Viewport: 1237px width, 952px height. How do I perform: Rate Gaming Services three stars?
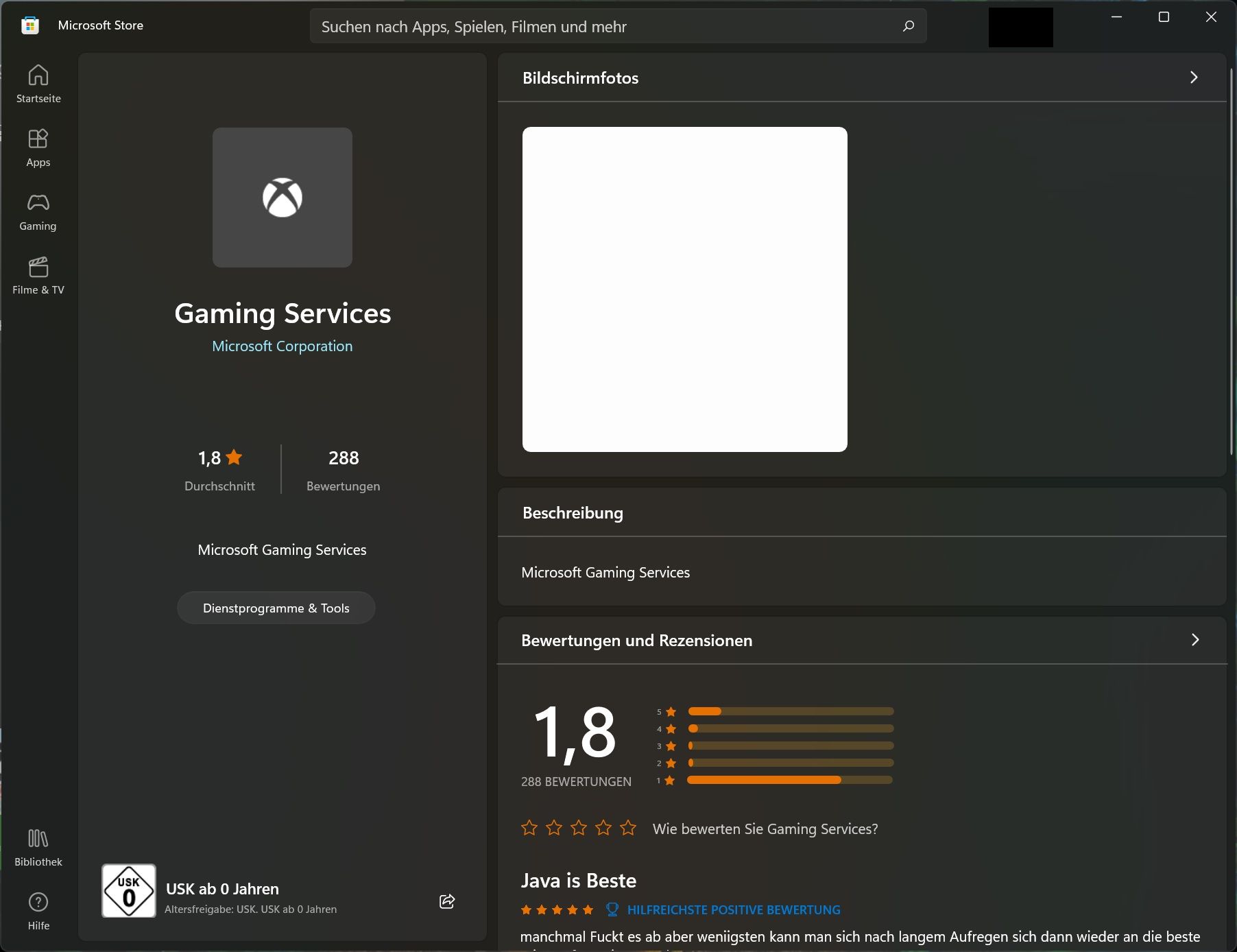coord(579,828)
